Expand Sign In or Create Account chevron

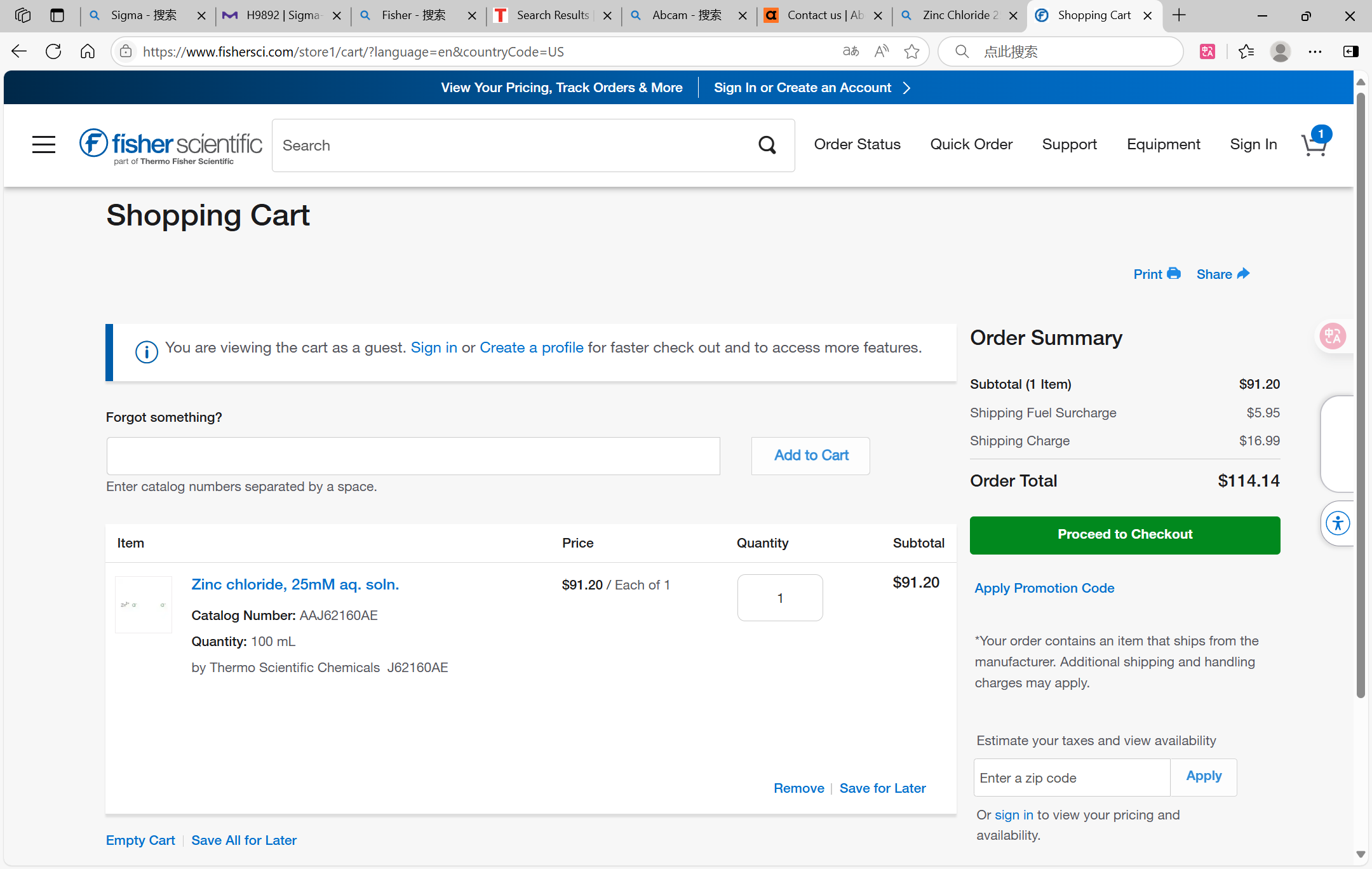tap(907, 88)
